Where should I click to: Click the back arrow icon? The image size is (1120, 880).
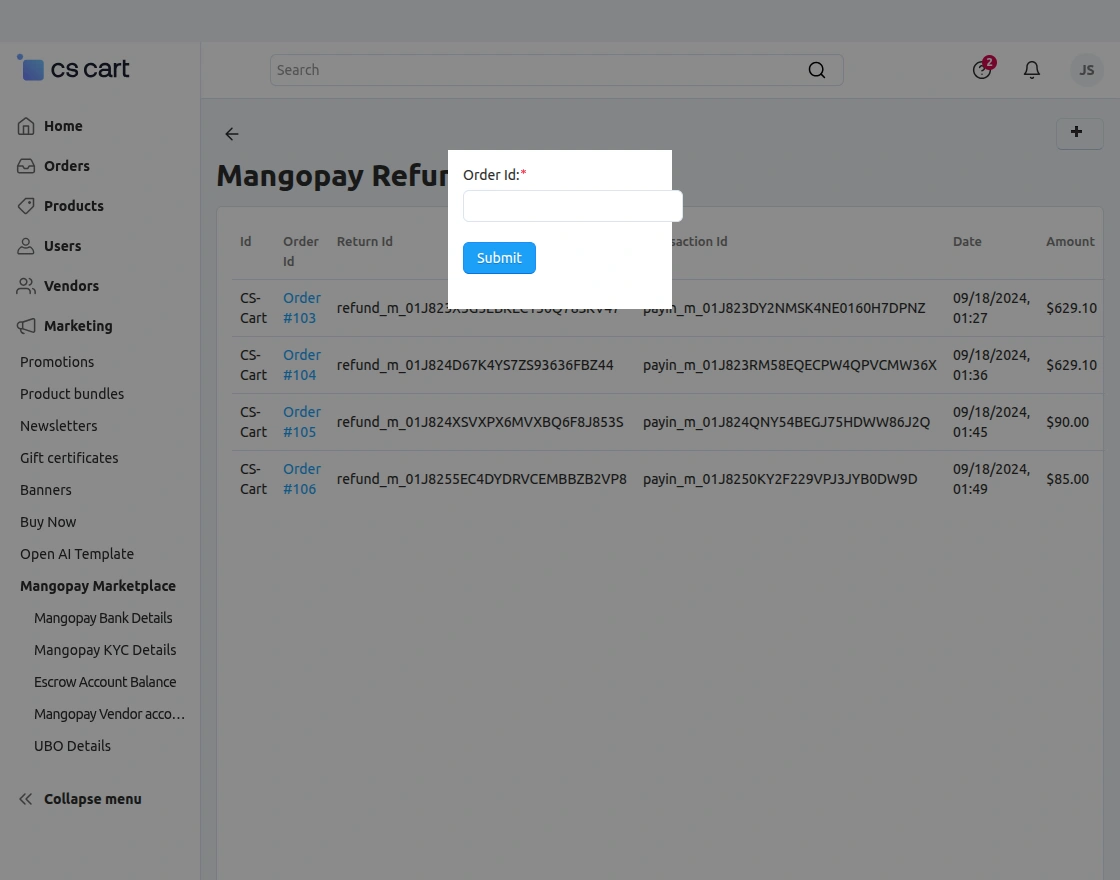(x=231, y=134)
